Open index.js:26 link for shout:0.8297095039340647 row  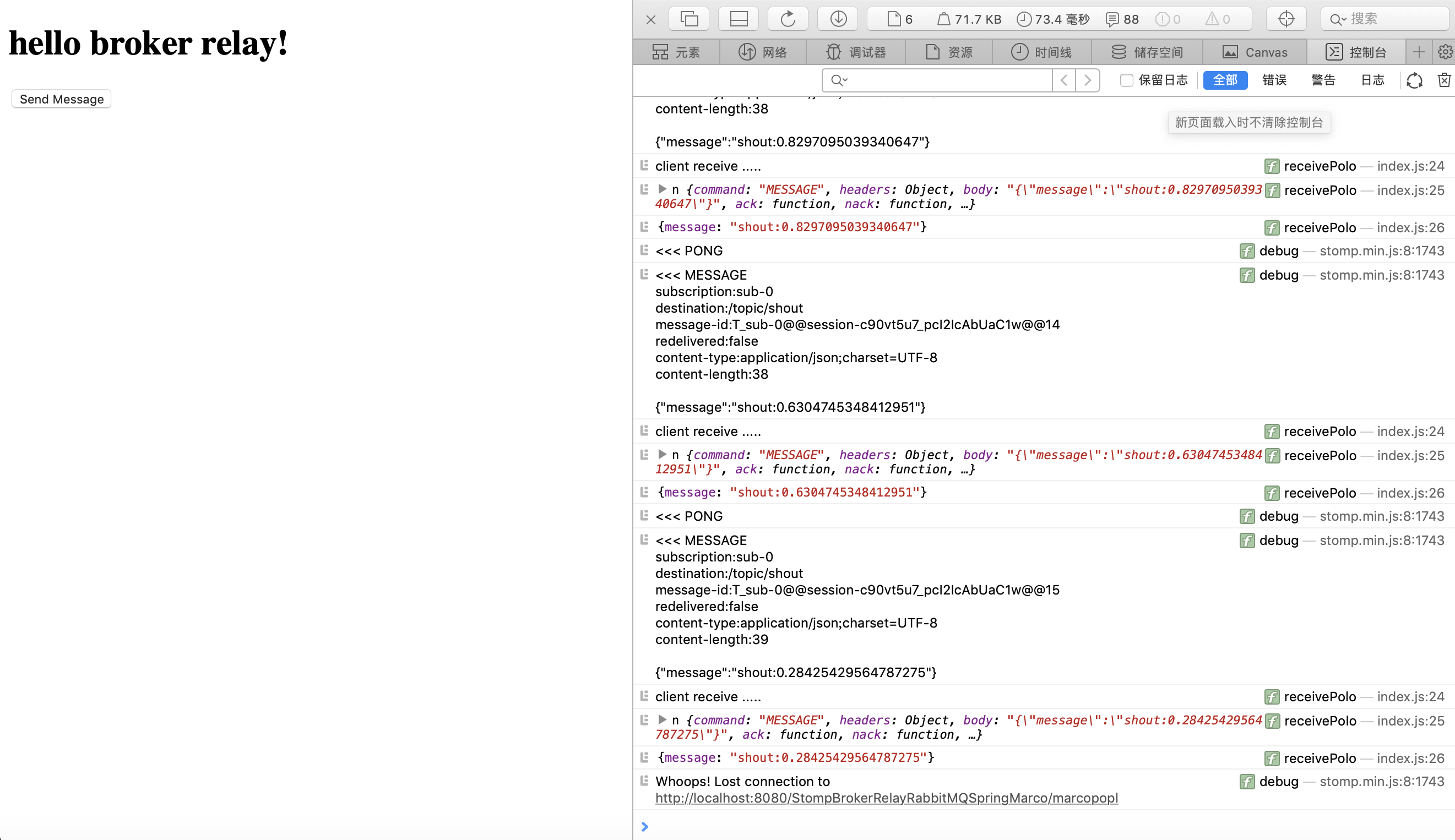[1410, 228]
